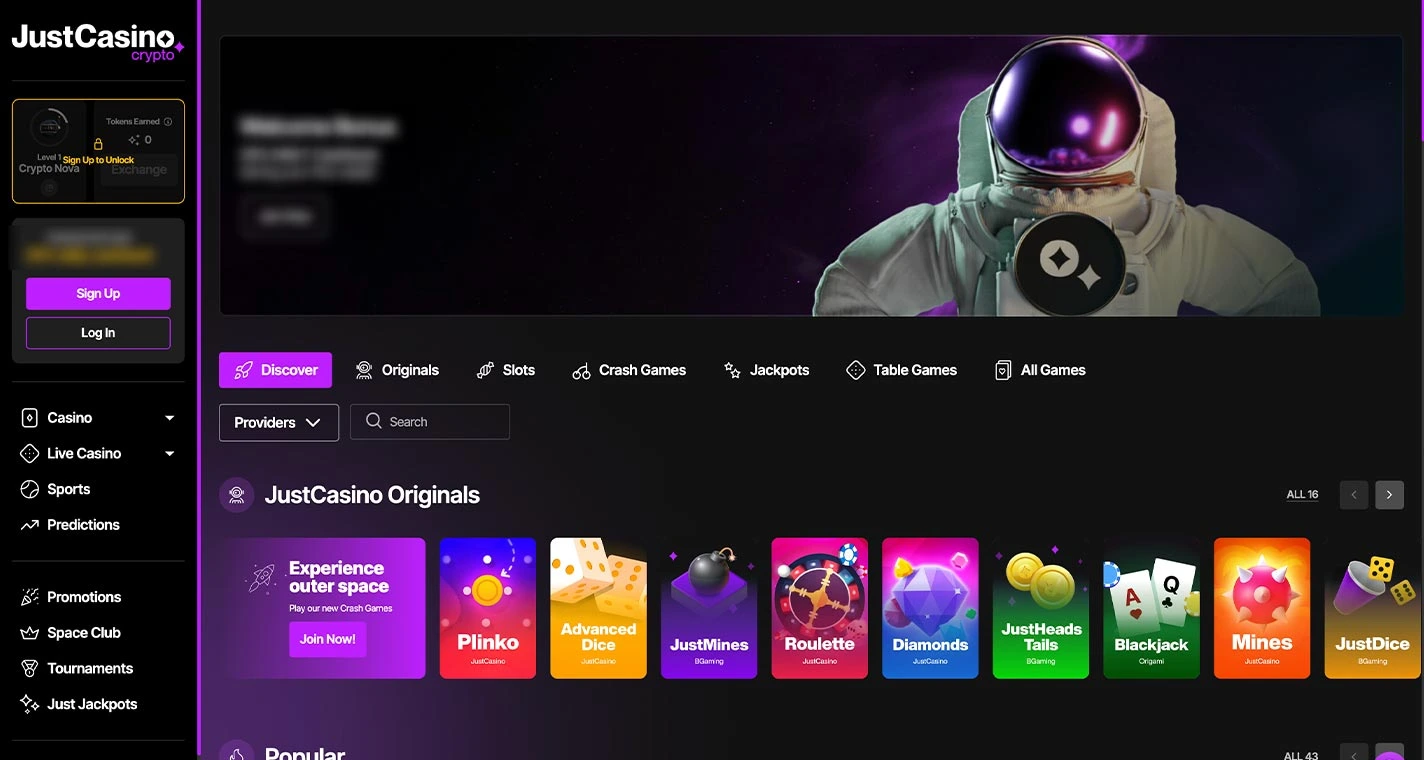Screen dimensions: 1424x760
Task: Click the Exchange button in level card
Action: (x=139, y=170)
